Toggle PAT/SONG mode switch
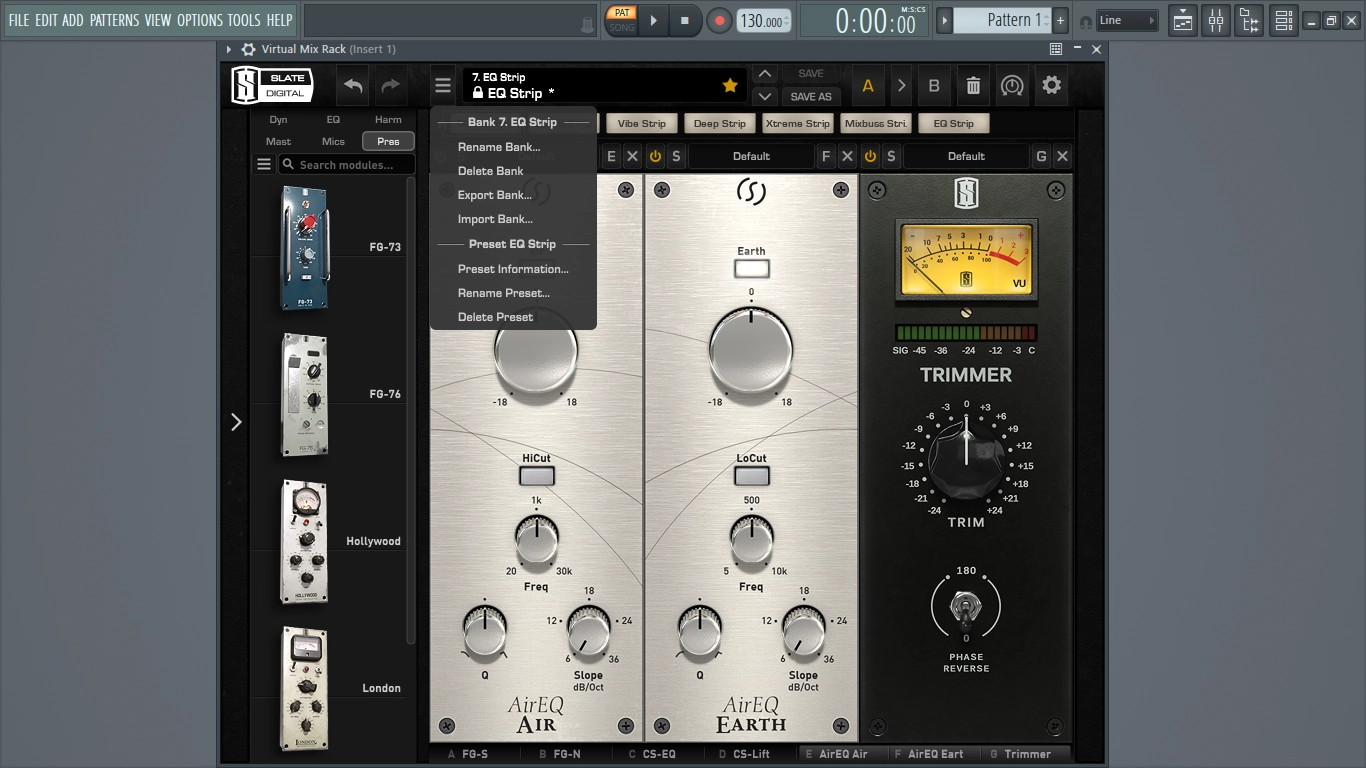 [x=622, y=20]
